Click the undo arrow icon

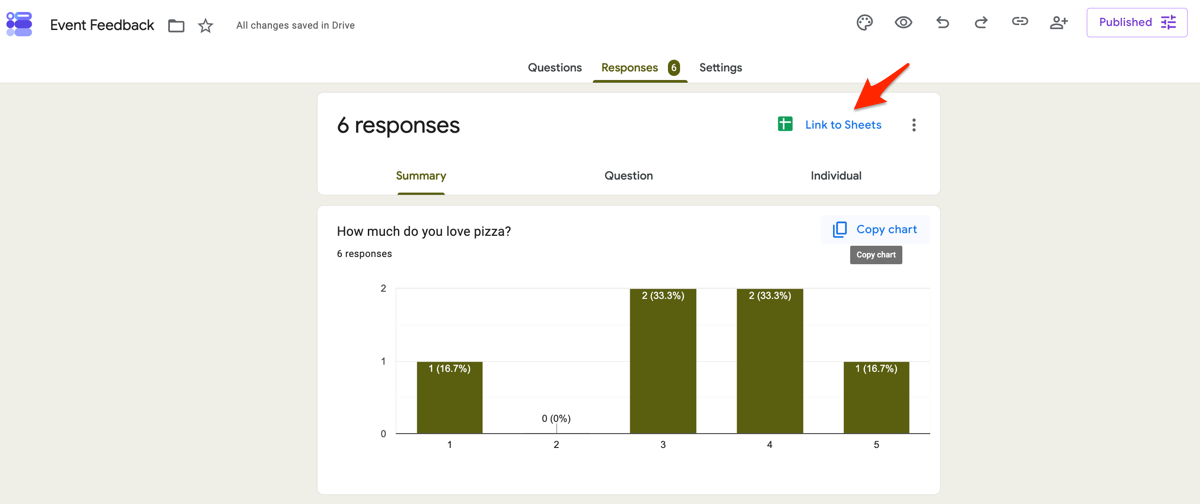pos(942,22)
